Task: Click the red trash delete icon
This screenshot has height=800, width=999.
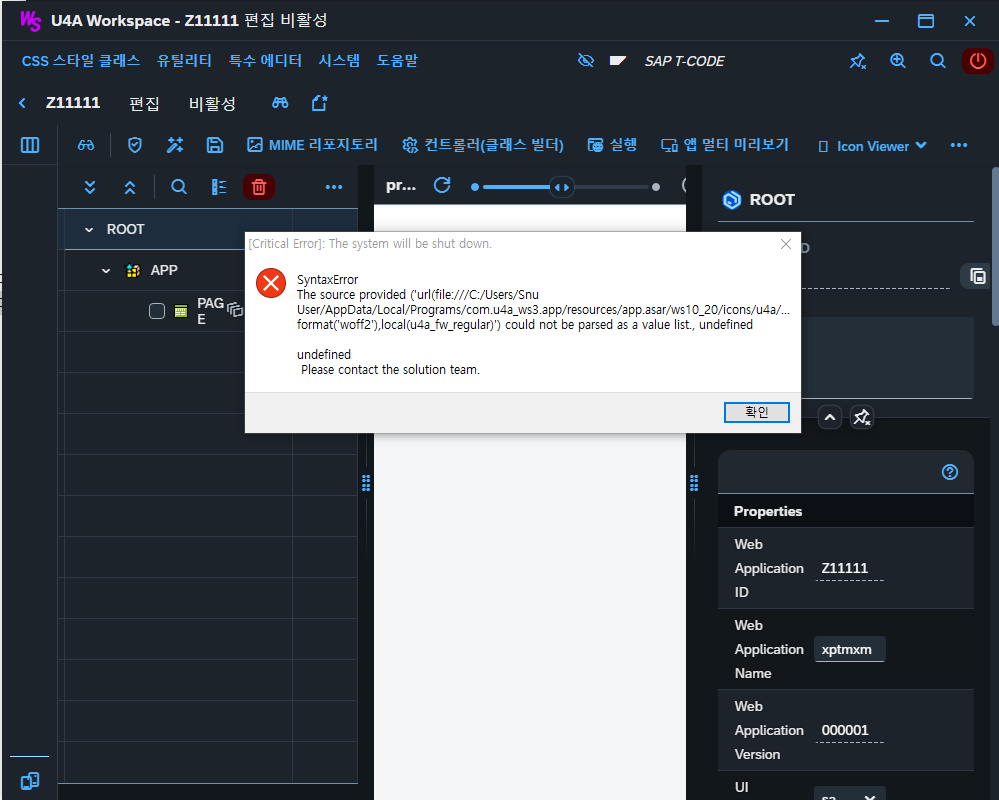Action: point(258,187)
